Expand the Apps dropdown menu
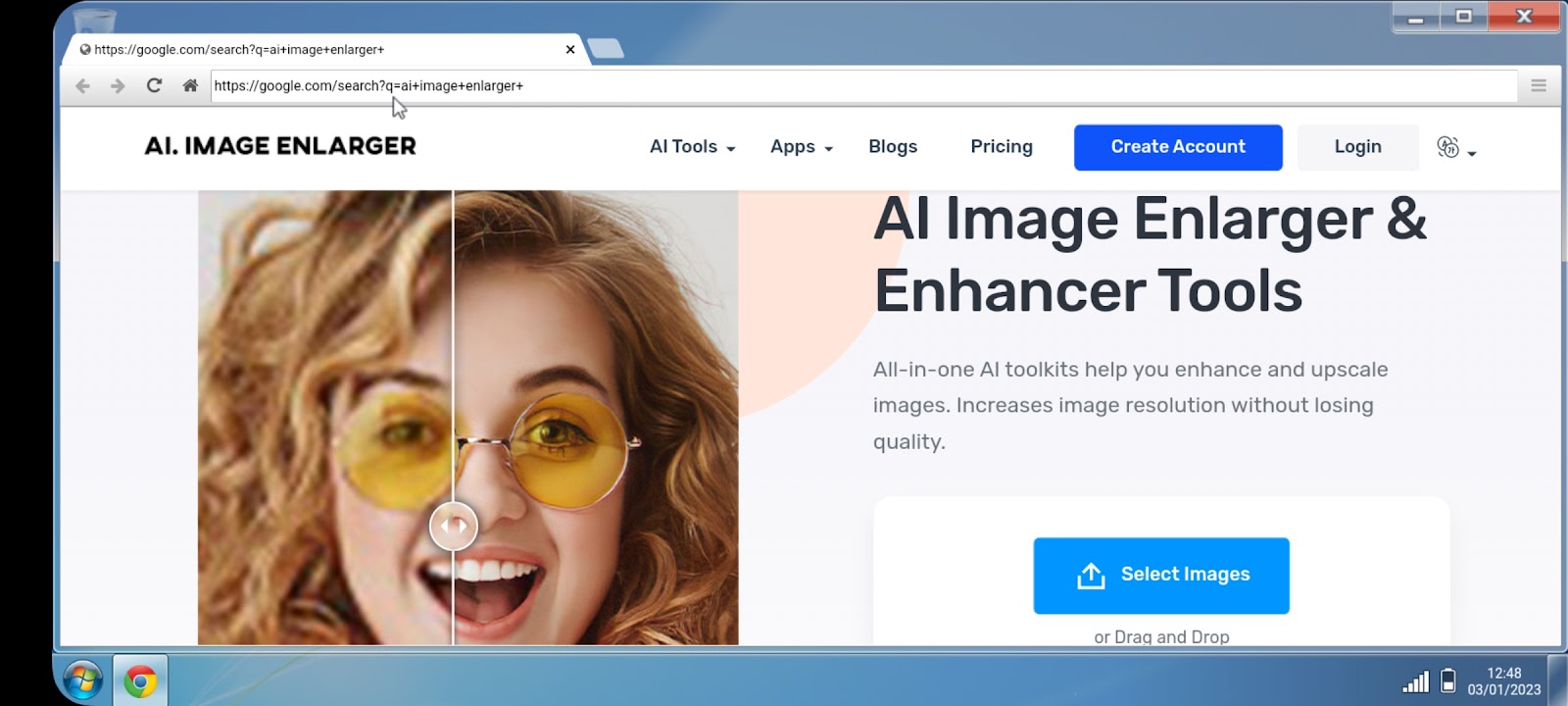Viewport: 1568px width, 706px height. click(x=801, y=147)
